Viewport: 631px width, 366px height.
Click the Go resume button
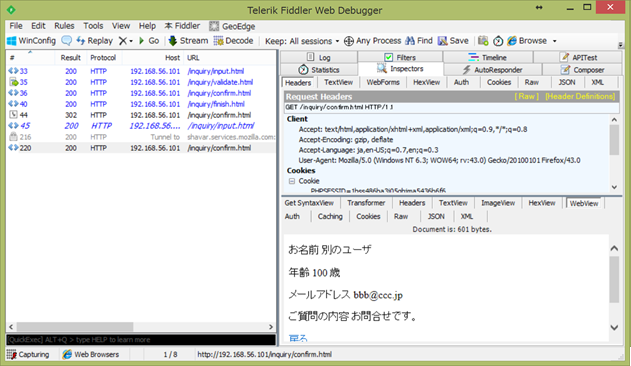point(149,41)
